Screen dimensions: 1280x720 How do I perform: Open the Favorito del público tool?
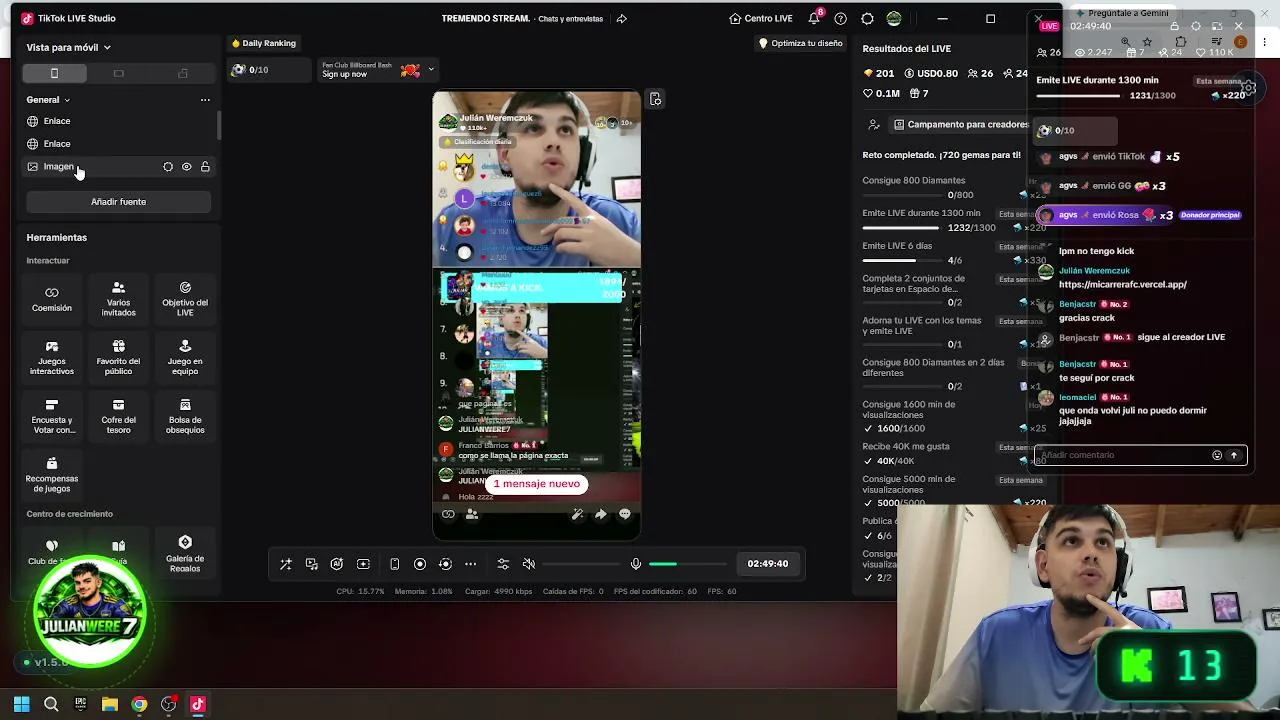[x=118, y=358]
